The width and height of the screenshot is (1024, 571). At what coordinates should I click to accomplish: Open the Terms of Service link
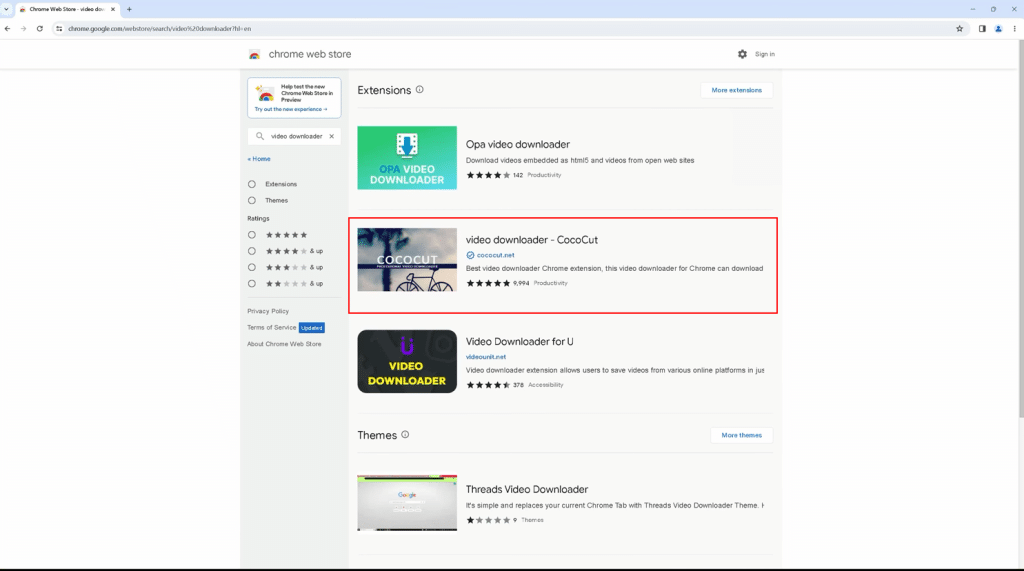pyautogui.click(x=272, y=327)
